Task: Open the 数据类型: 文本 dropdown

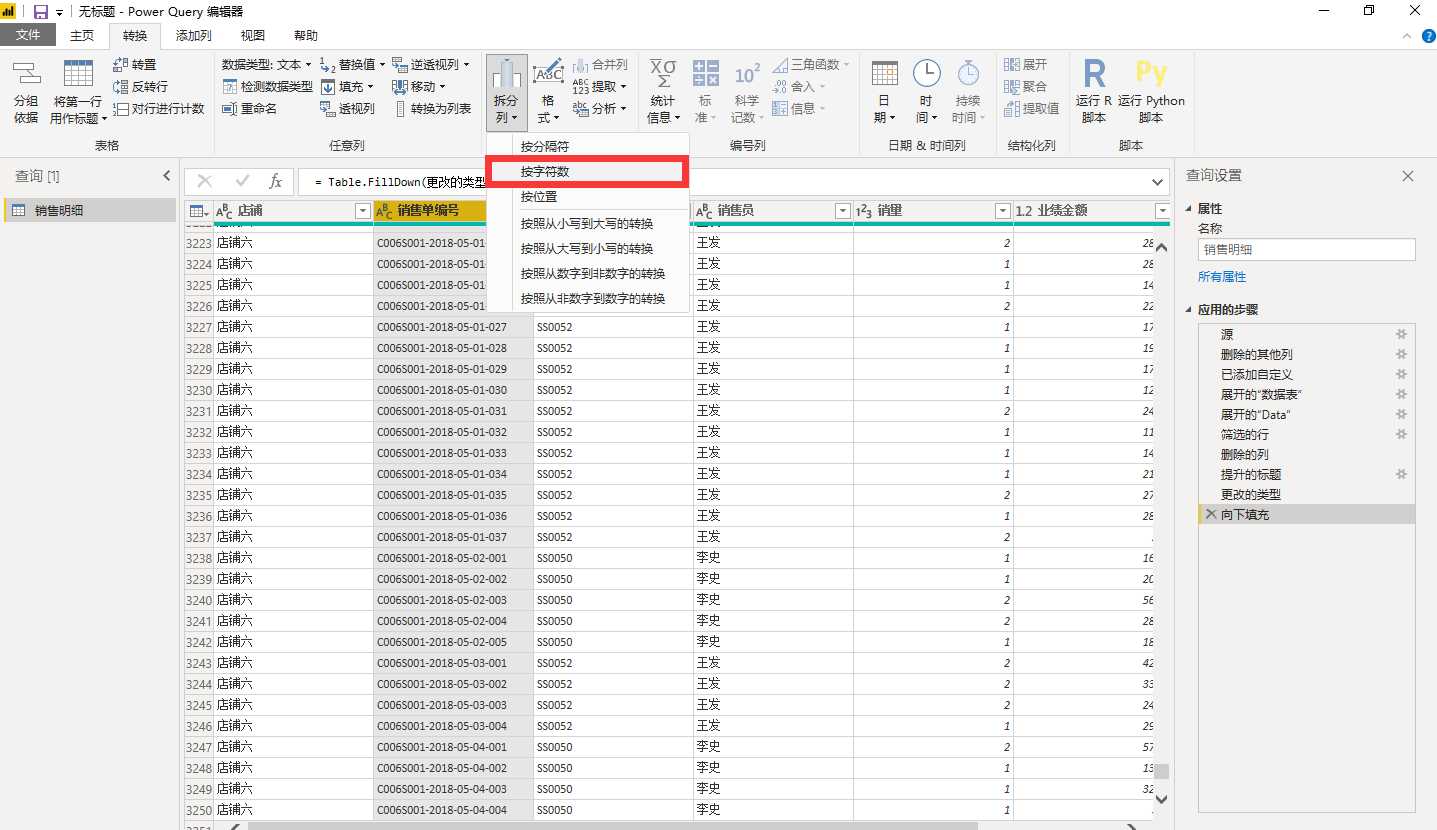Action: click(x=266, y=64)
